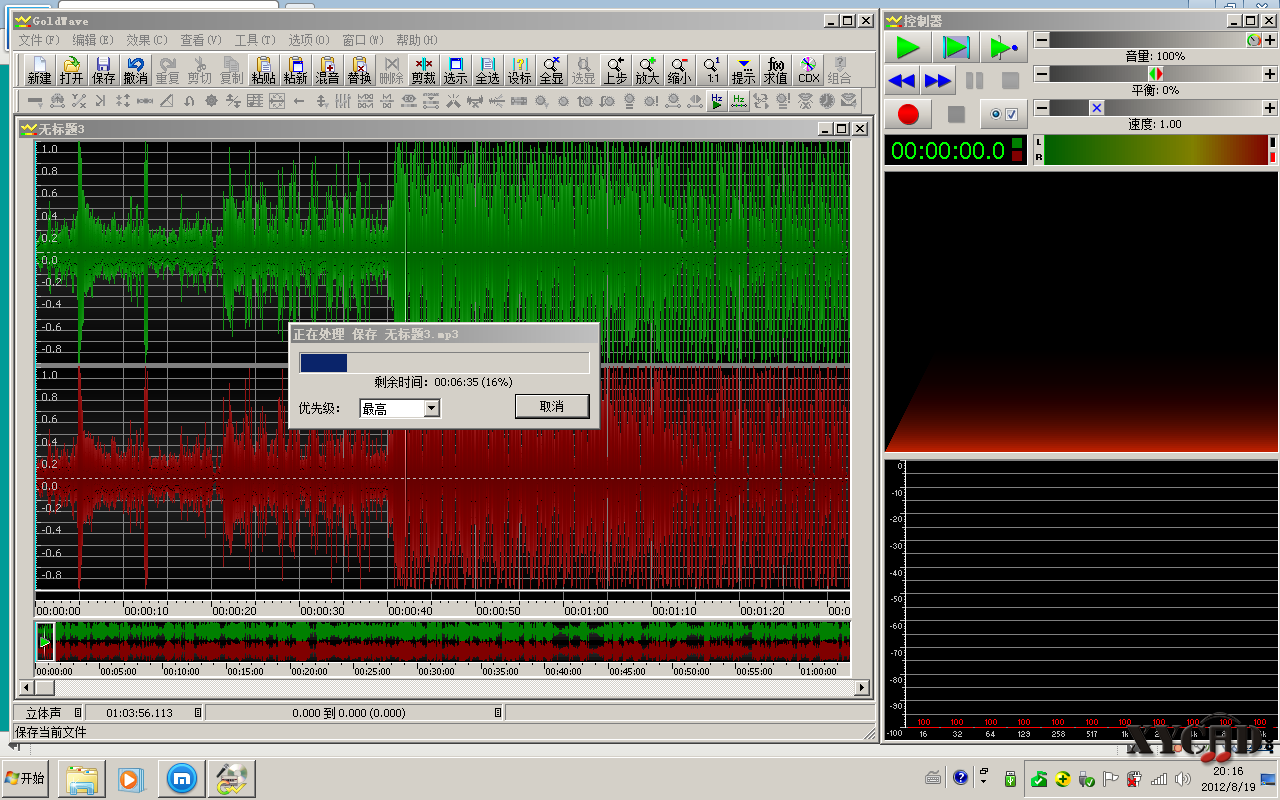Click the CDX toolbar icon
The width and height of the screenshot is (1280, 800).
tap(808, 70)
